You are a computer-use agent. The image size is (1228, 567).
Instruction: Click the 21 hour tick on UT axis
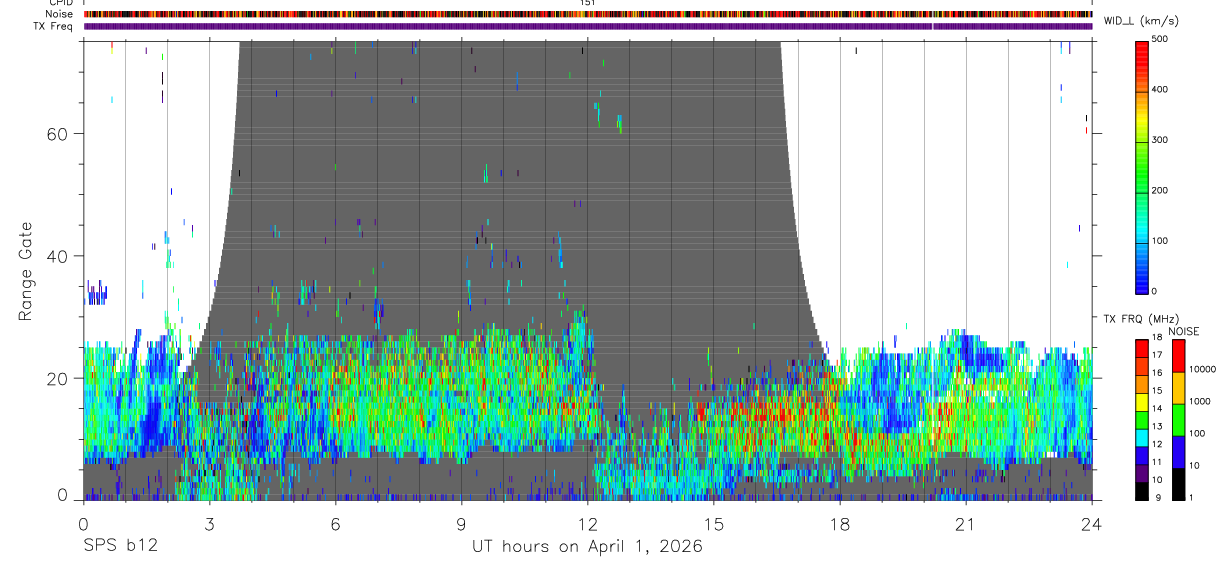coord(966,523)
